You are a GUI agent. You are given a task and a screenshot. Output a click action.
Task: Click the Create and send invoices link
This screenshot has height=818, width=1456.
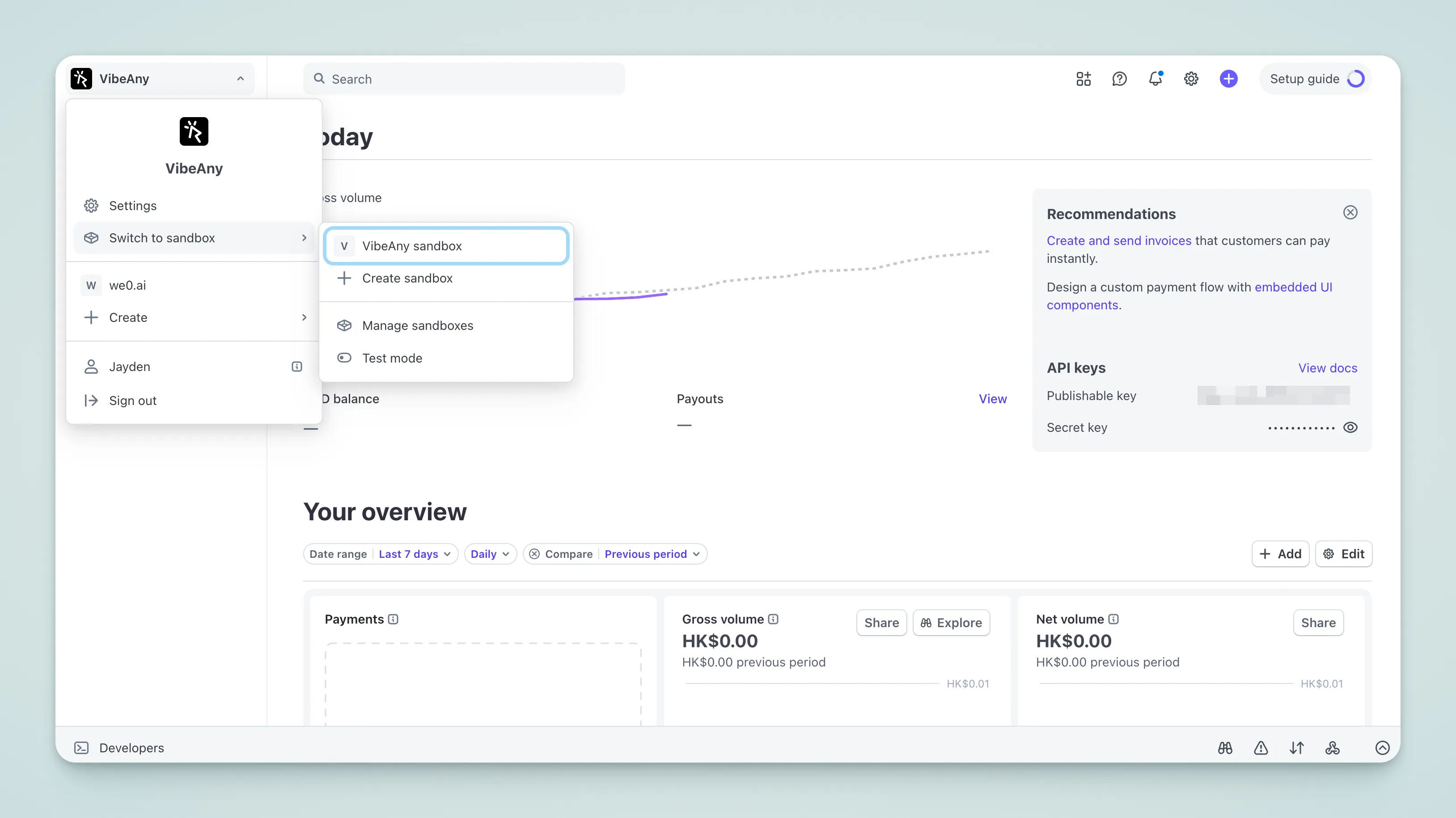1118,240
